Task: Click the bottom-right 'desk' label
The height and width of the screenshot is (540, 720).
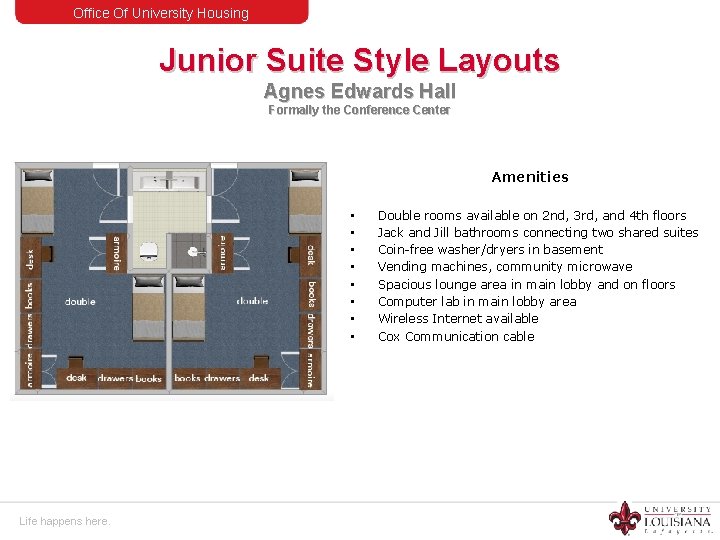Action: (259, 377)
